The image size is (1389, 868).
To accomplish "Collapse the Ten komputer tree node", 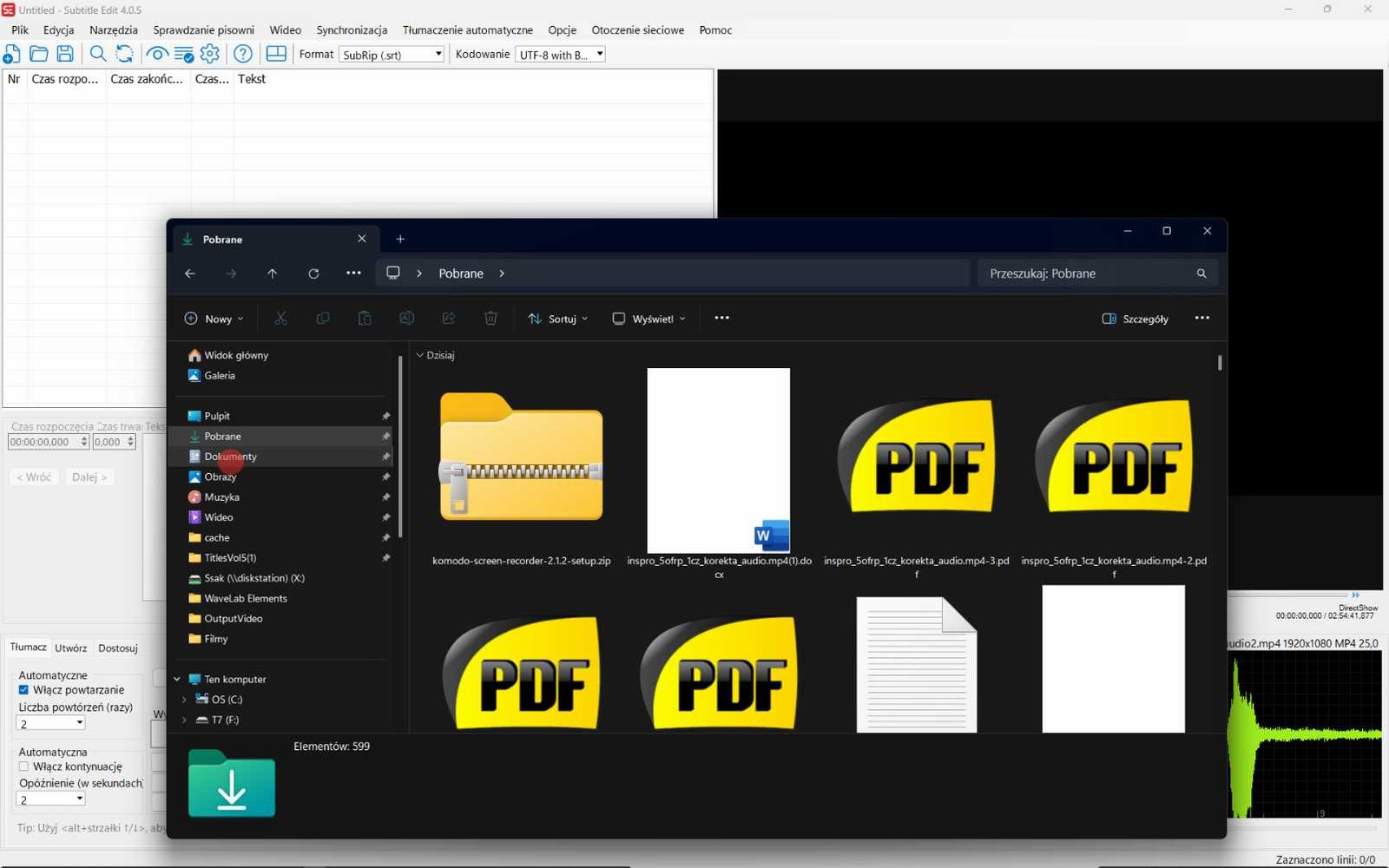I will pyautogui.click(x=177, y=680).
